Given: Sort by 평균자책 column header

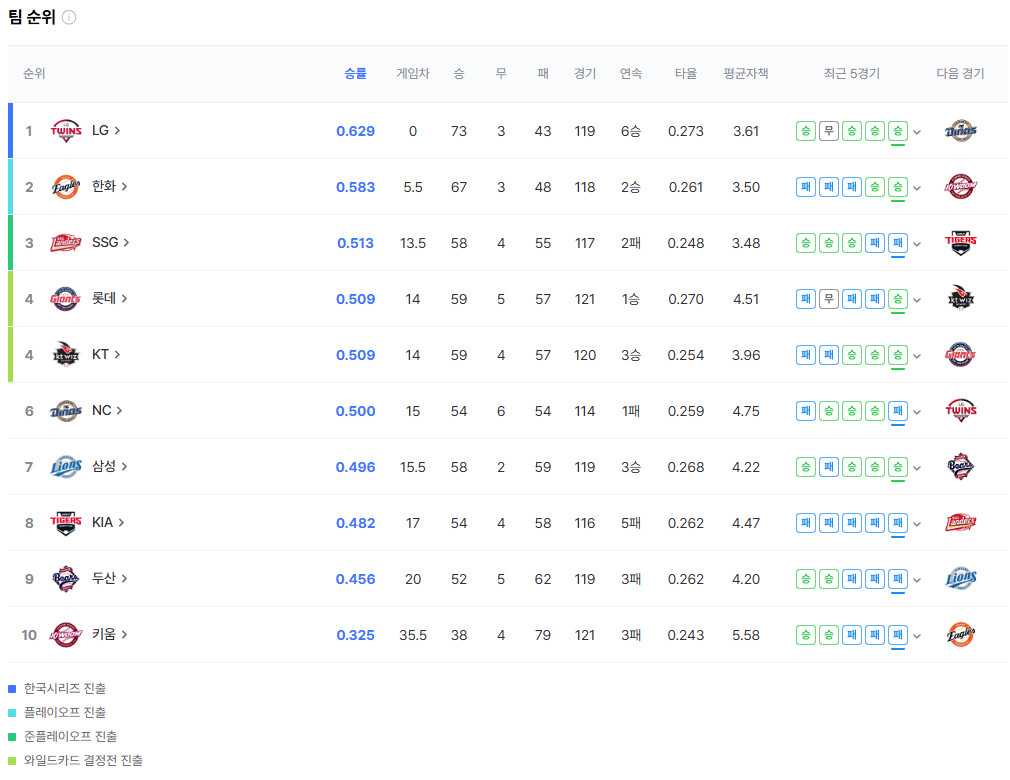Looking at the screenshot, I should [746, 74].
